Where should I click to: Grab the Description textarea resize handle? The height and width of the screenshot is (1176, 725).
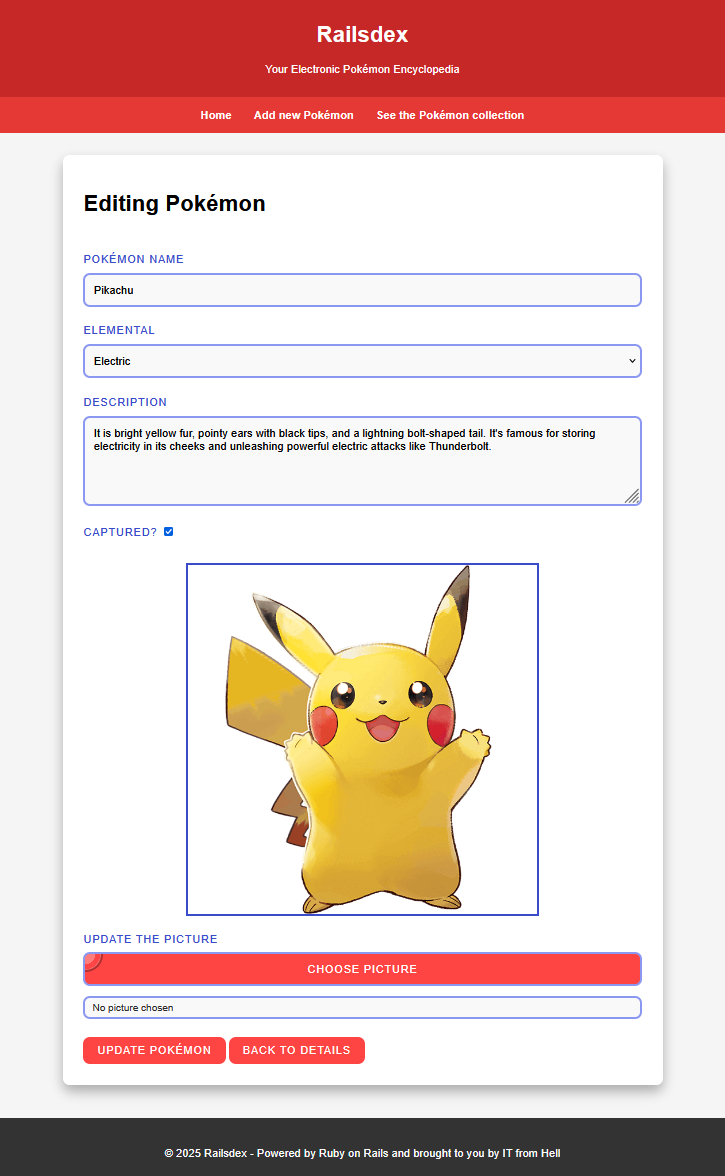coord(632,496)
